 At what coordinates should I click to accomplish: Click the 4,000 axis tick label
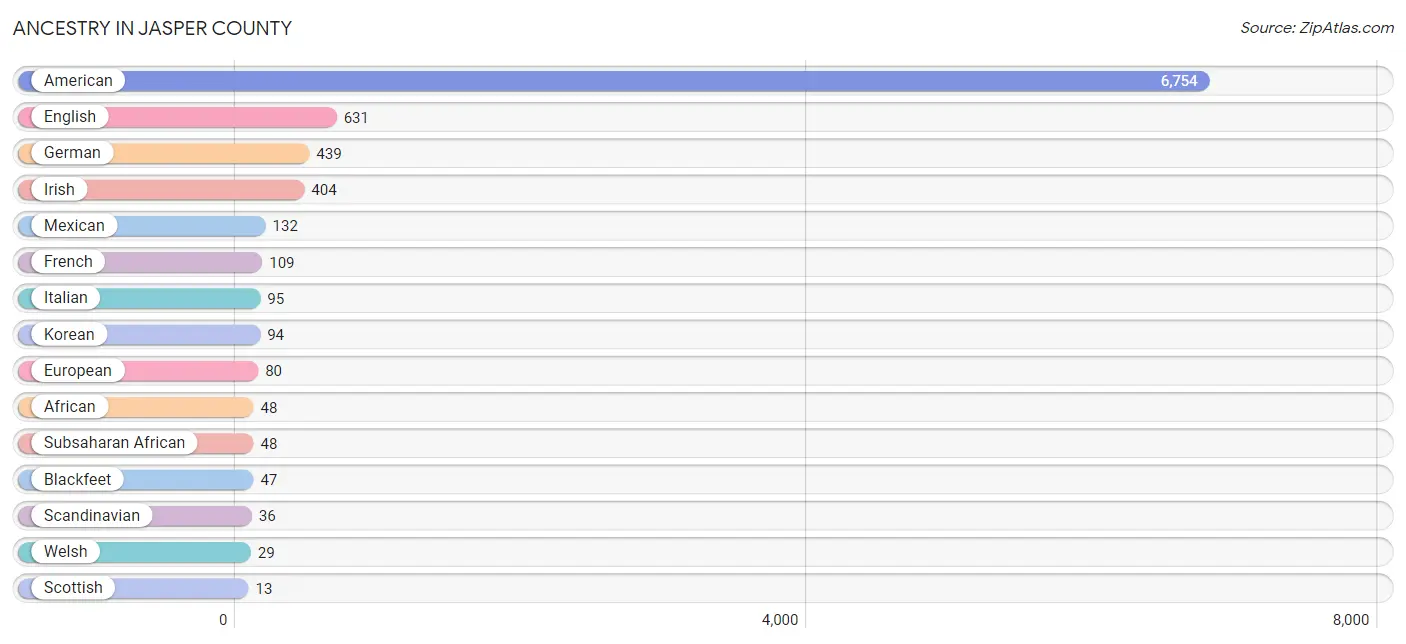pyautogui.click(x=780, y=620)
